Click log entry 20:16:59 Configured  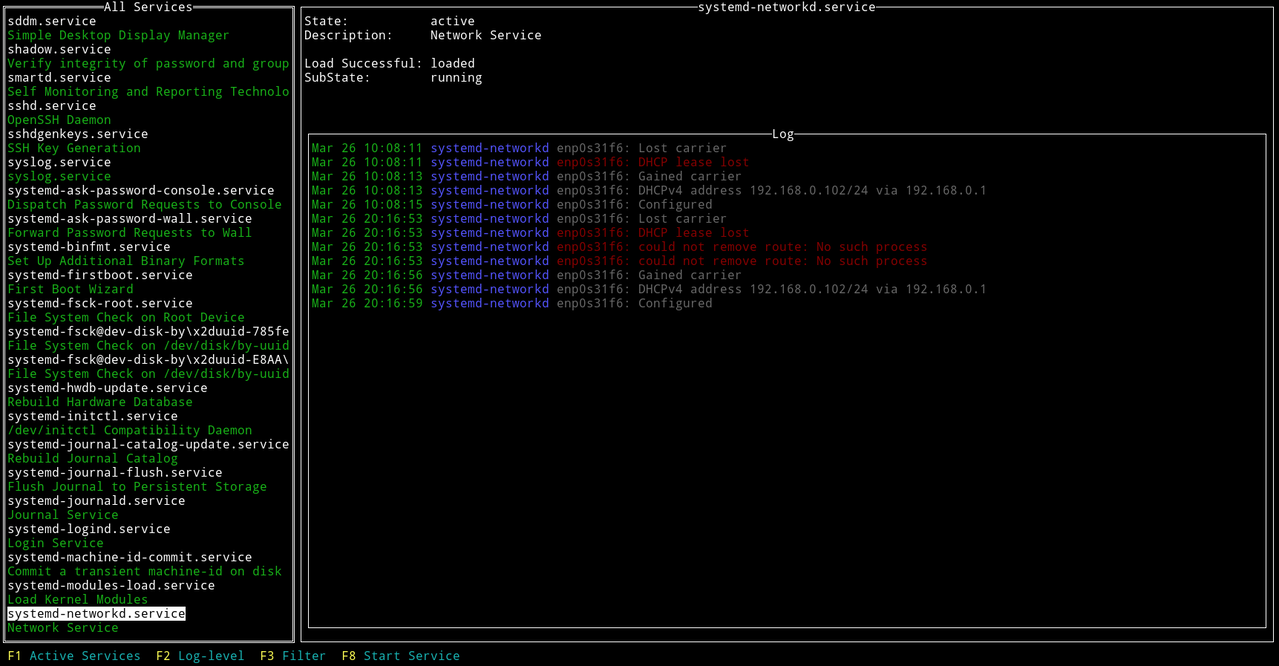[x=512, y=303]
